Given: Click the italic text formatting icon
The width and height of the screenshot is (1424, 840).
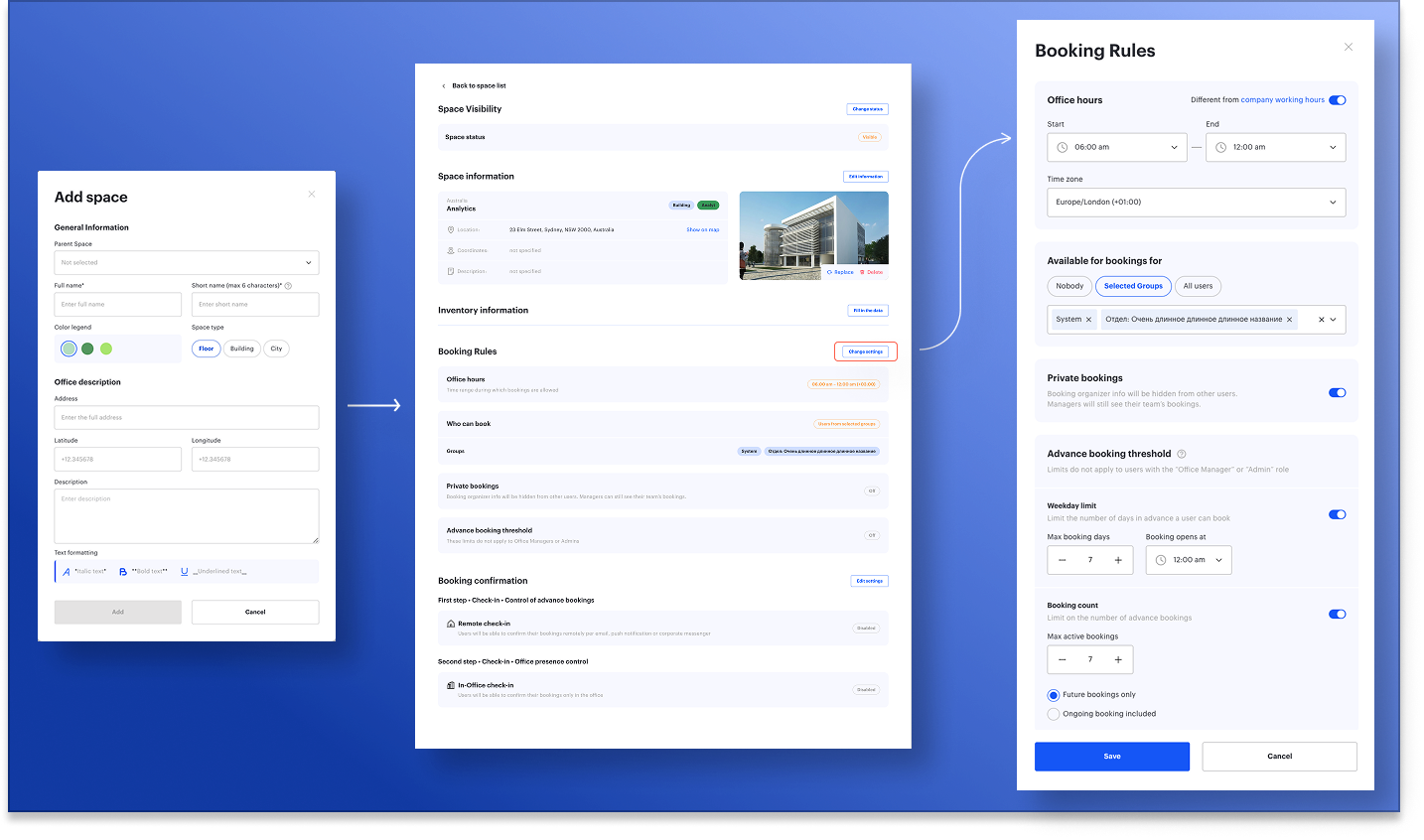Looking at the screenshot, I should [67, 572].
